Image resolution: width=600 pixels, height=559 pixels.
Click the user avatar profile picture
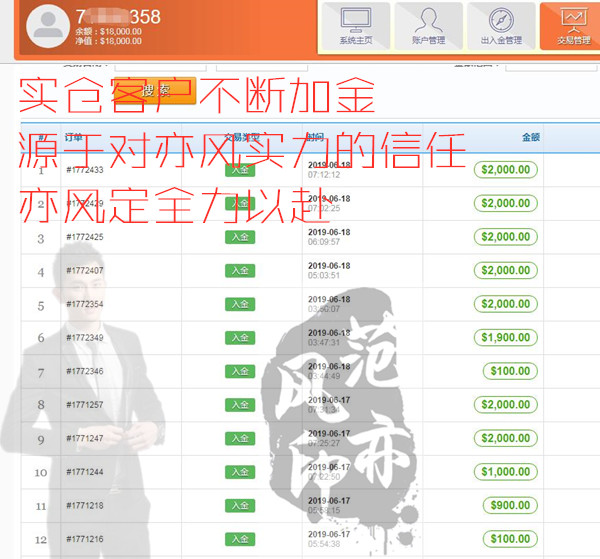48,27
